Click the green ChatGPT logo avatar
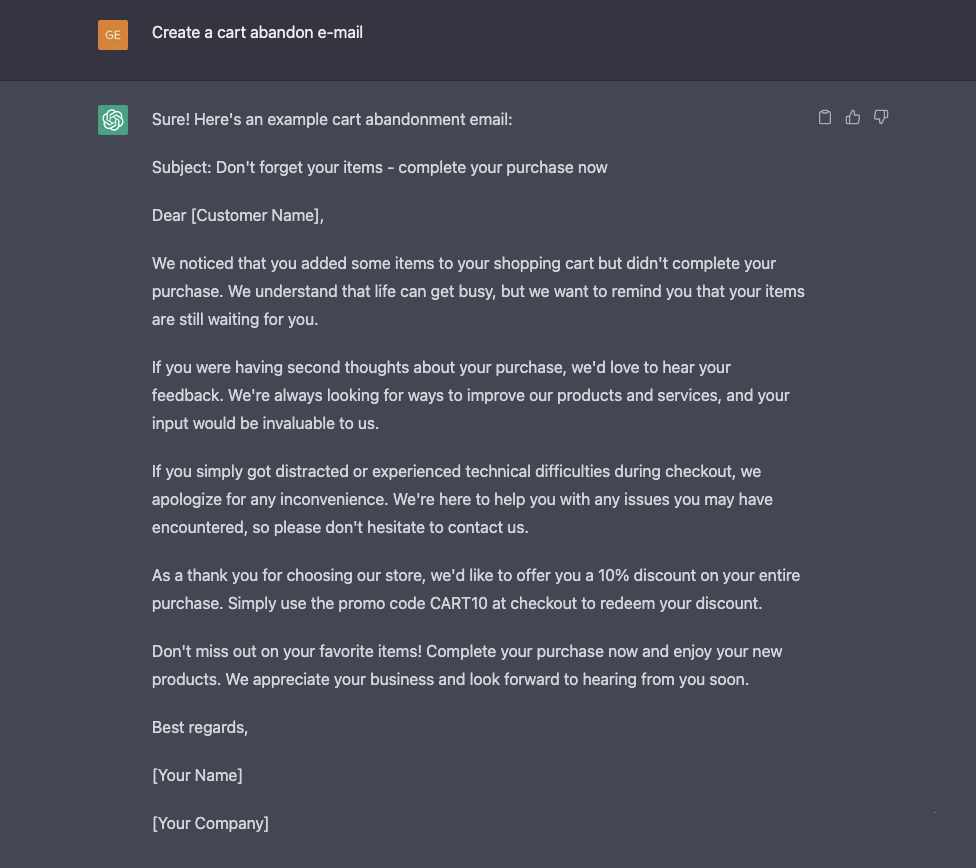This screenshot has width=976, height=868. tap(113, 120)
